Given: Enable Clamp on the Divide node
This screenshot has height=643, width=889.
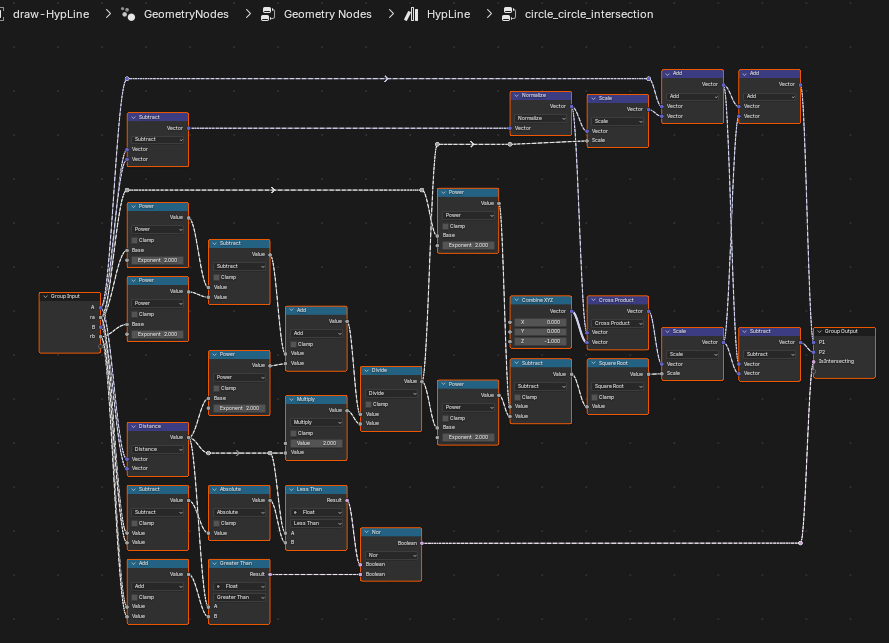Looking at the screenshot, I should click(x=369, y=404).
